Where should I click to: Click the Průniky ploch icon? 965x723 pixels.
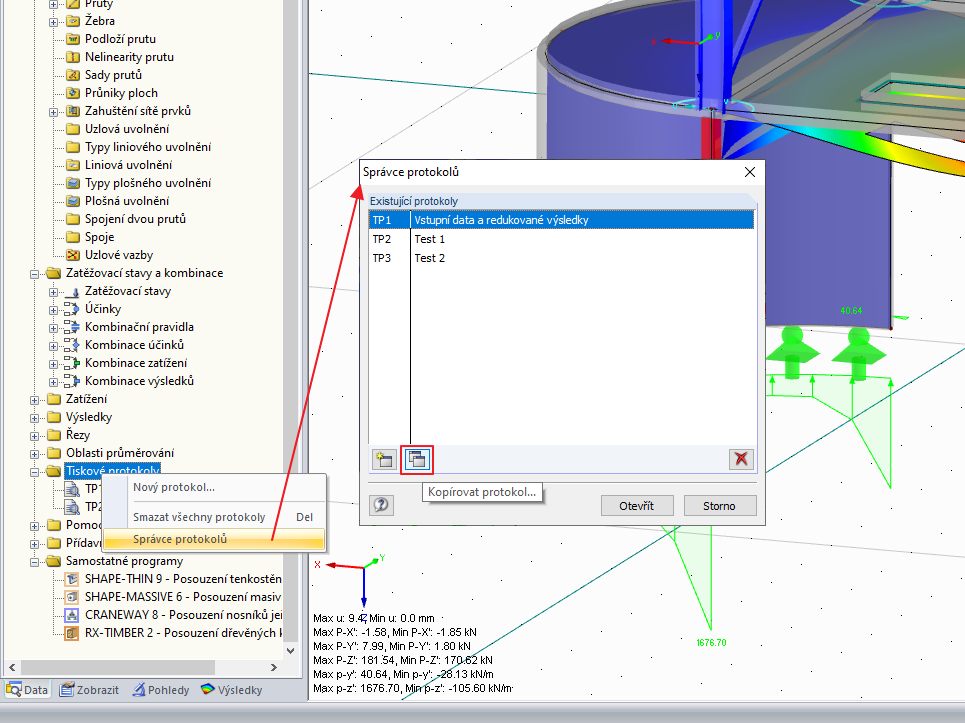point(73,93)
